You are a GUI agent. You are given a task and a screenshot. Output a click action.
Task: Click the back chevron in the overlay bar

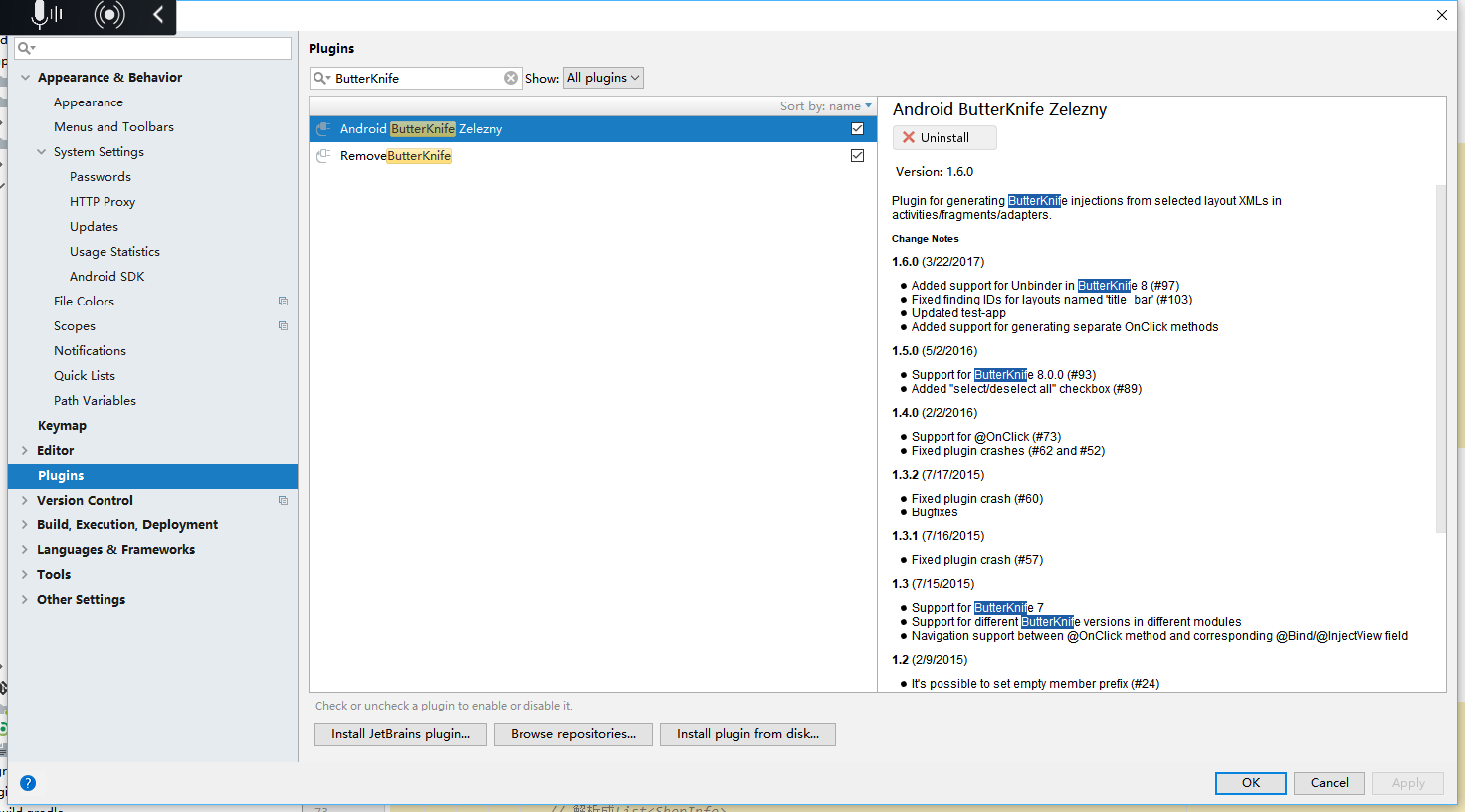point(158,14)
